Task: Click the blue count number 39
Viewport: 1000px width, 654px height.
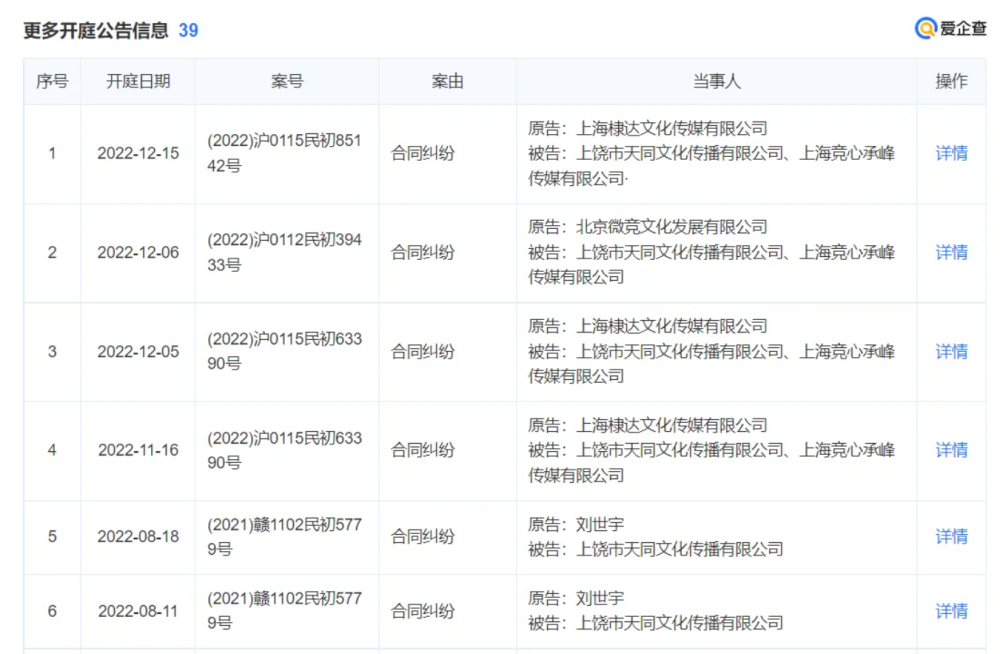Action: tap(188, 30)
